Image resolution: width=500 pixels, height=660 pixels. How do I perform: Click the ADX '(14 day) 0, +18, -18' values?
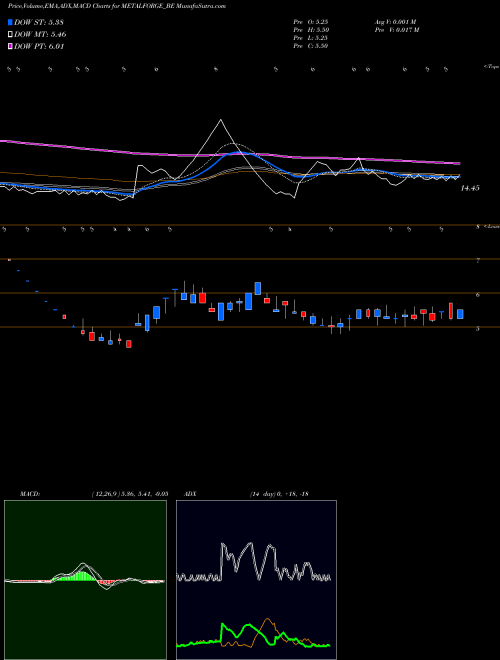pos(279,494)
